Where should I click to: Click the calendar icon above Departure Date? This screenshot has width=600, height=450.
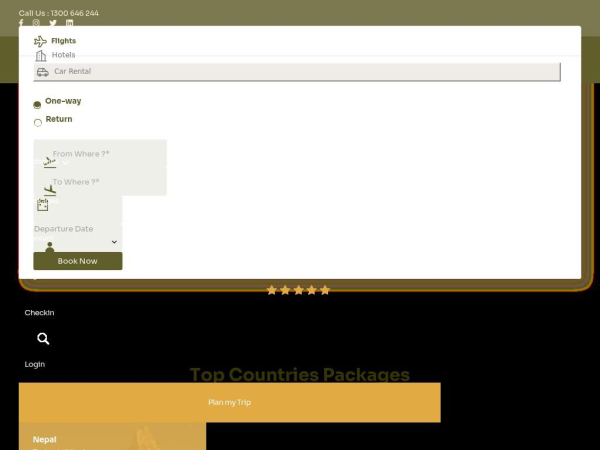[42, 205]
